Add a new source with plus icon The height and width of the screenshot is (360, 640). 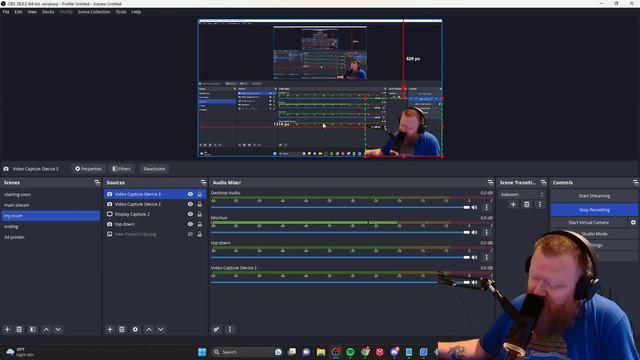(x=109, y=329)
